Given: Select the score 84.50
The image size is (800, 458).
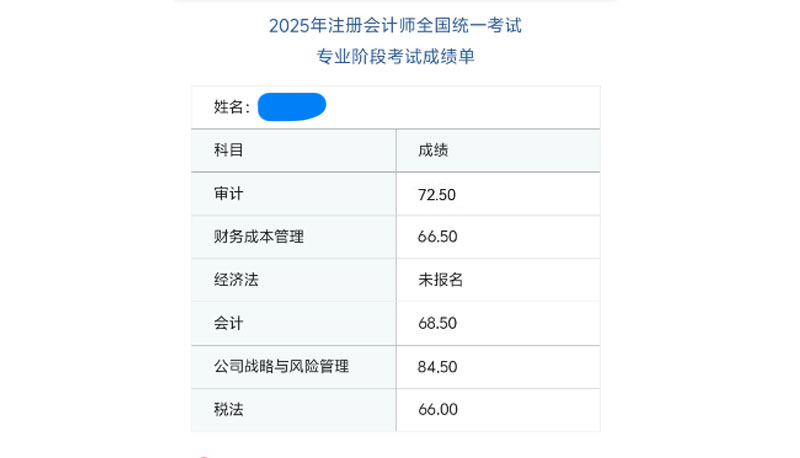Looking at the screenshot, I should (437, 366).
